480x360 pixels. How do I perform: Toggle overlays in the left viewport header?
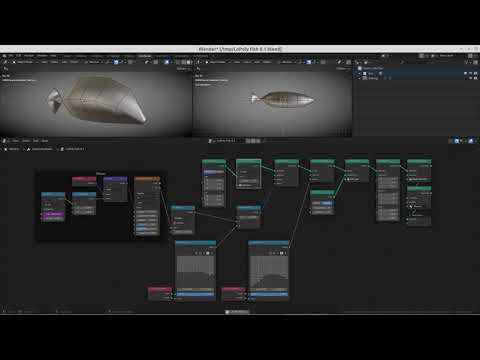point(167,62)
